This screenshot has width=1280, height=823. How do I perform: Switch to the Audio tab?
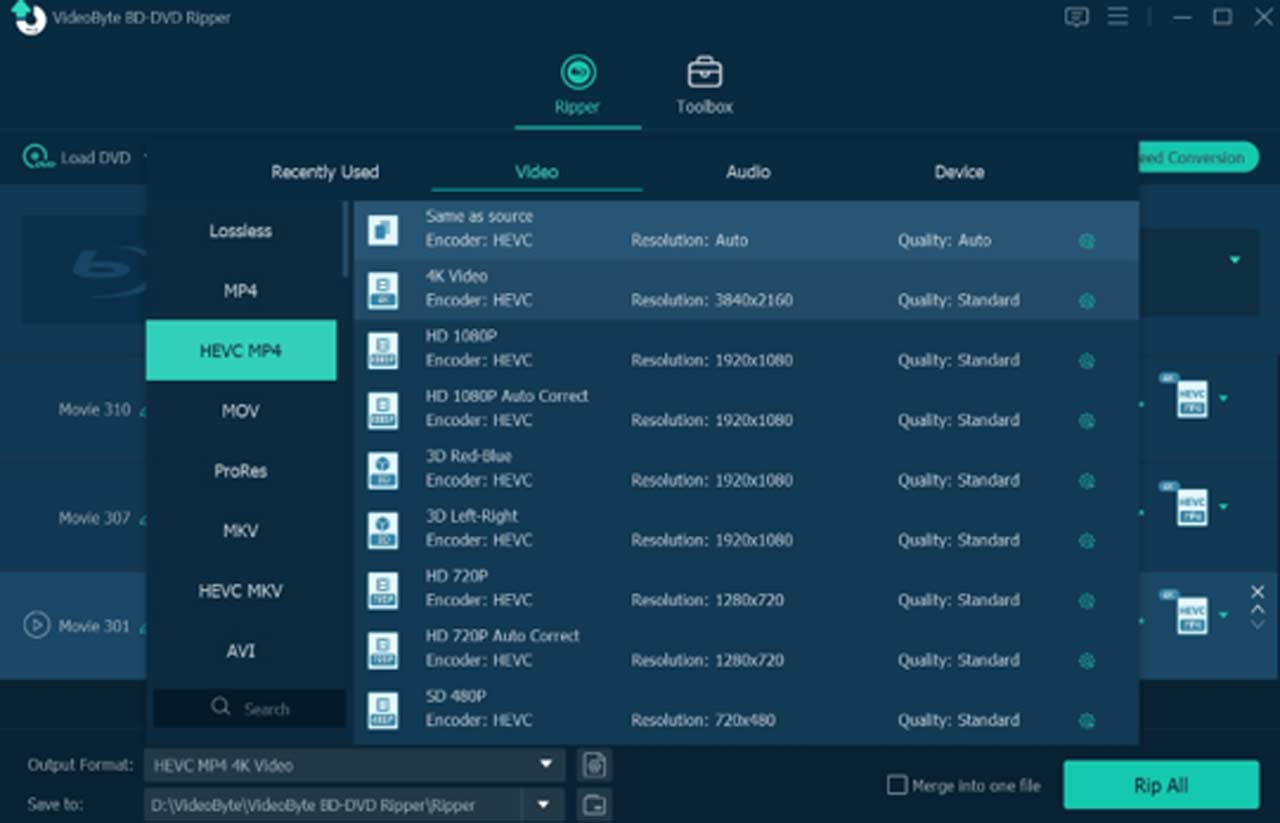click(x=747, y=172)
